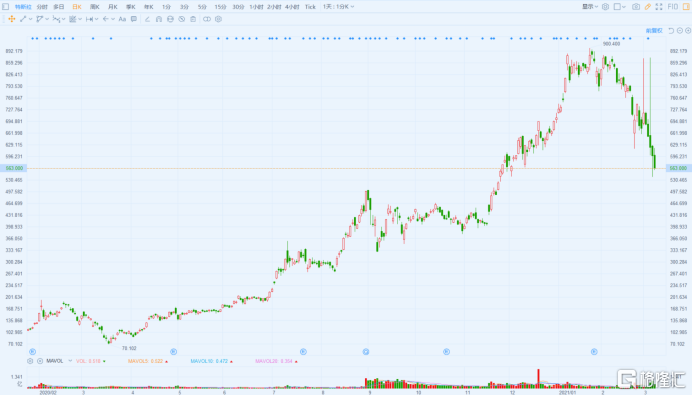Switch to the 2小时 interval
The image size is (692, 396).
click(274, 7)
